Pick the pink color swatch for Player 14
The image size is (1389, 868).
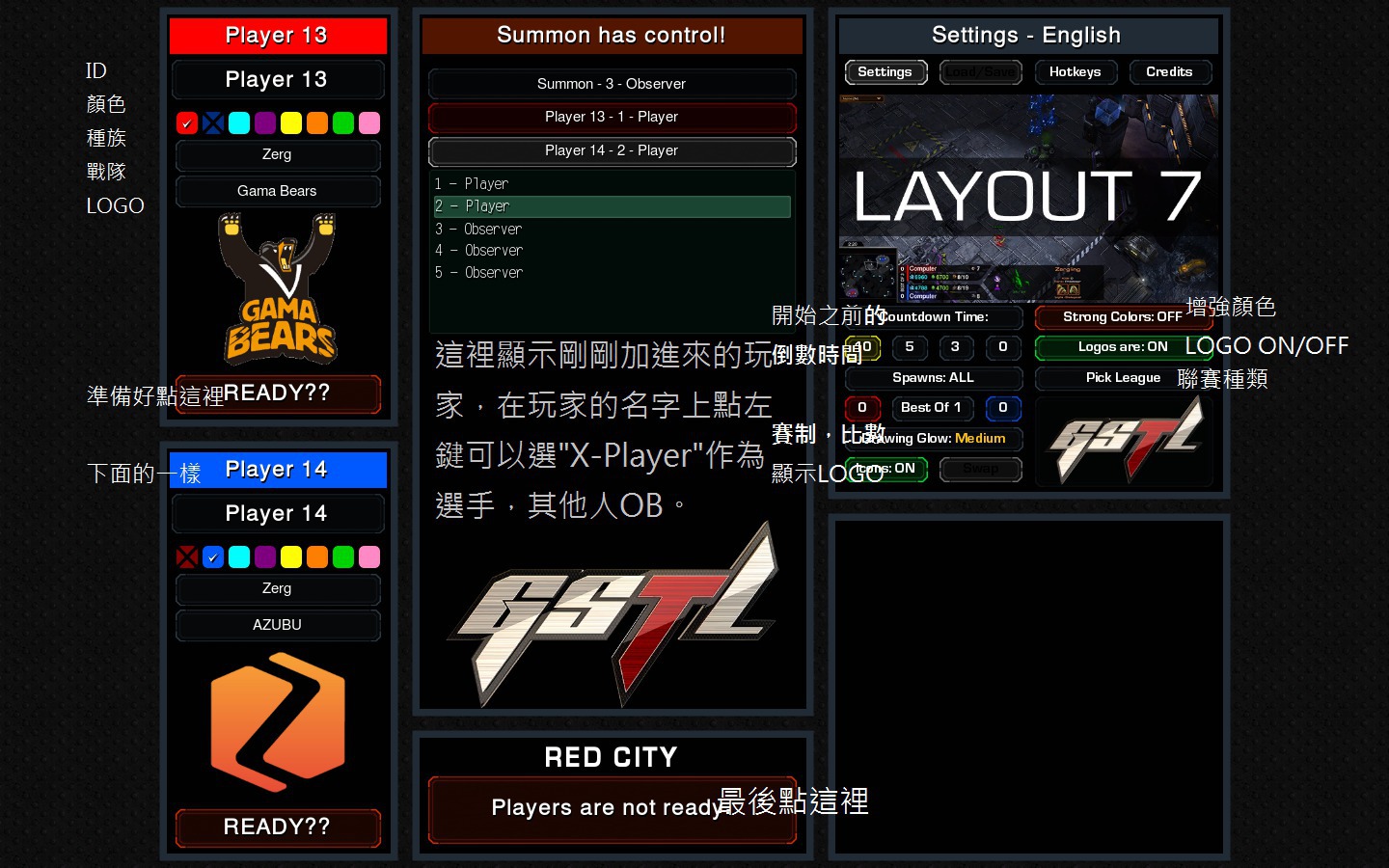coord(369,557)
